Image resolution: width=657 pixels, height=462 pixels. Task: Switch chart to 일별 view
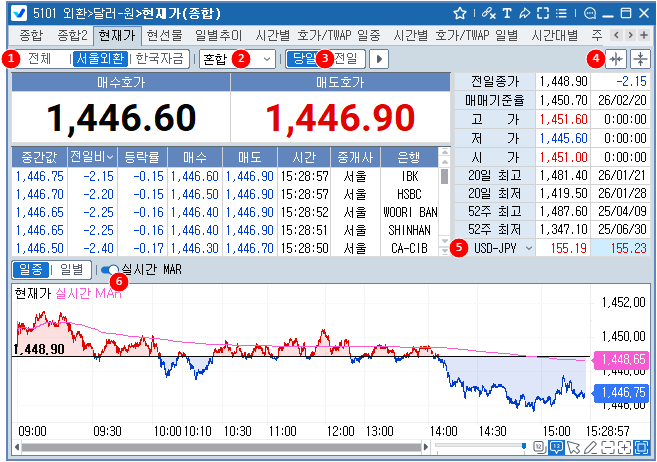[x=71, y=270]
